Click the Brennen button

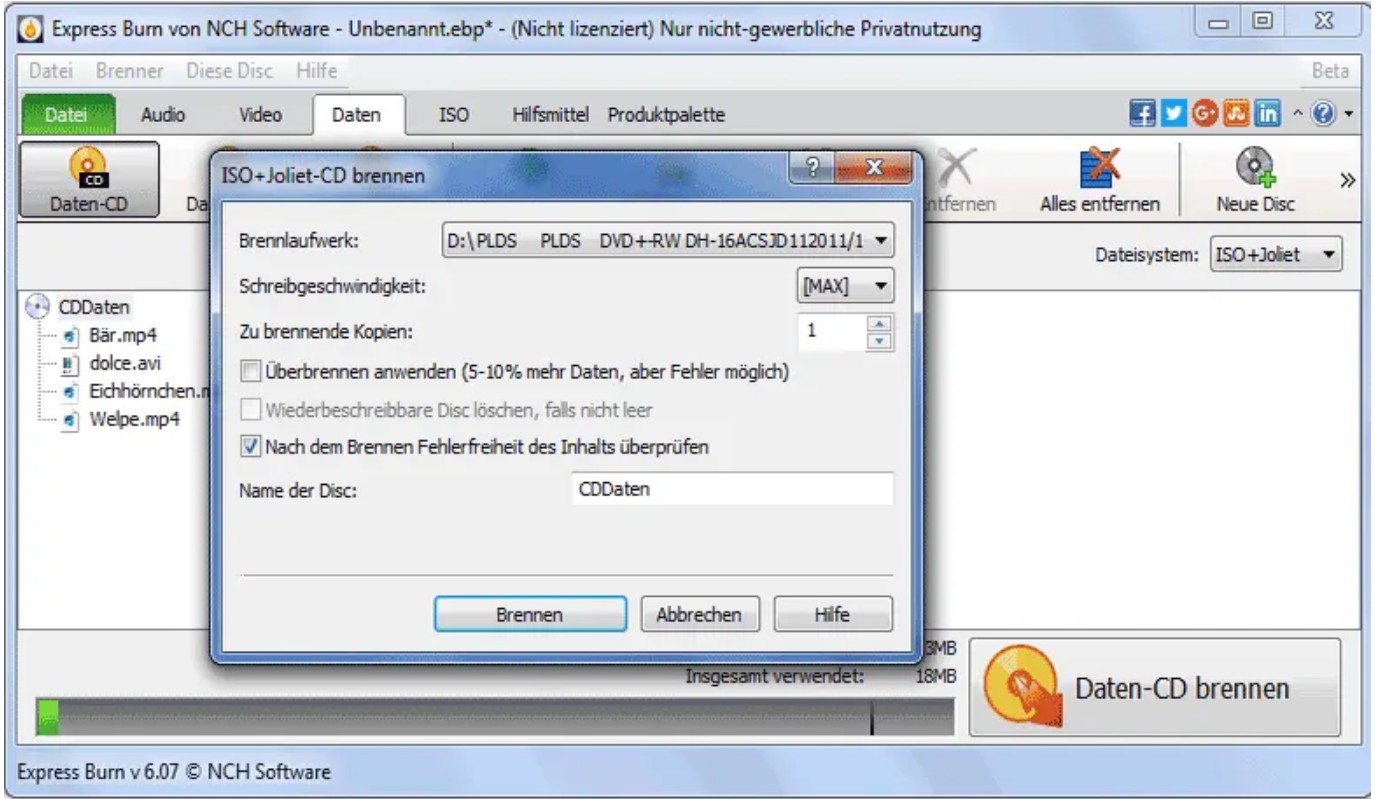tap(530, 614)
